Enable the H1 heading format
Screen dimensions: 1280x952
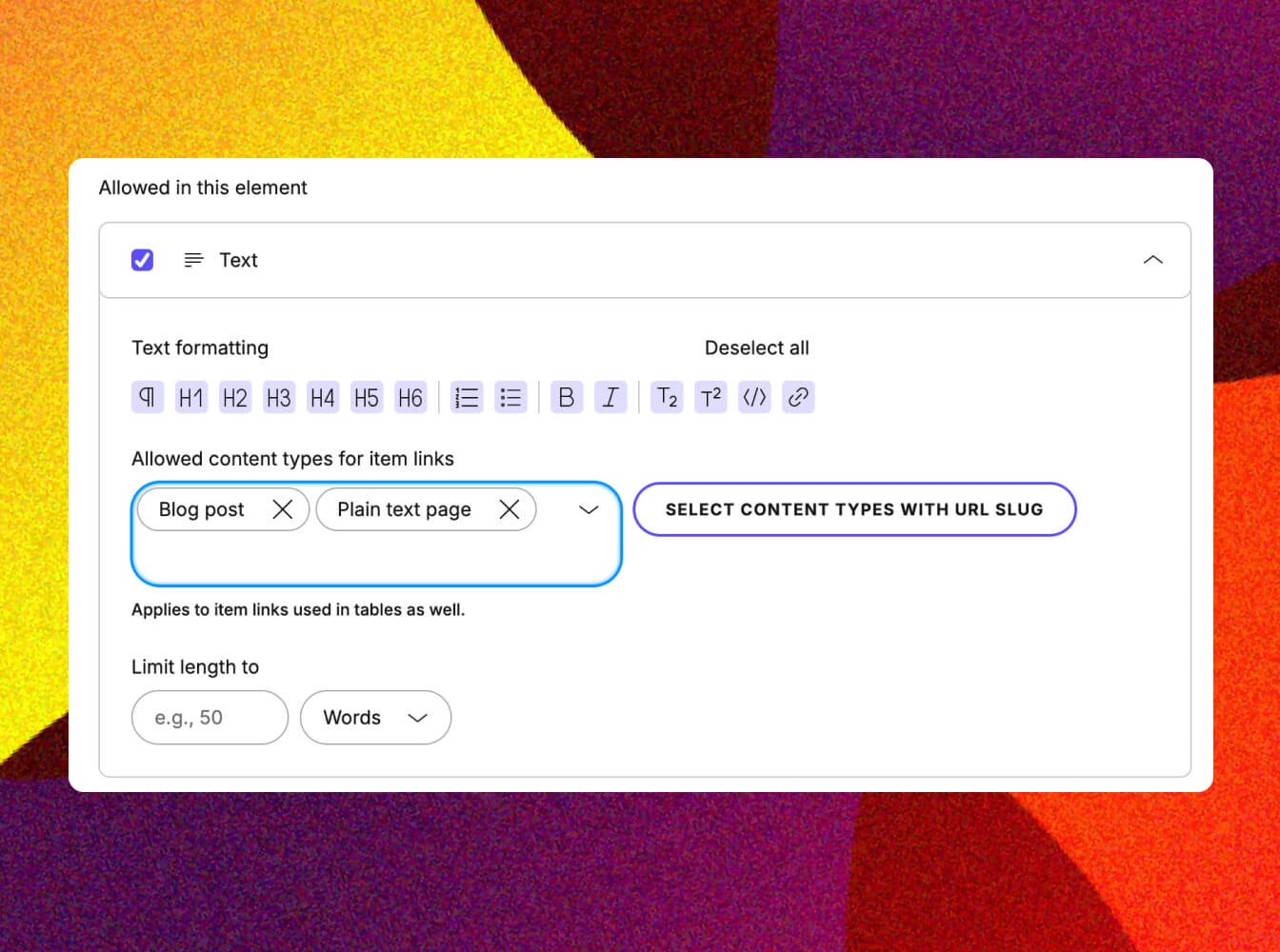coord(190,397)
